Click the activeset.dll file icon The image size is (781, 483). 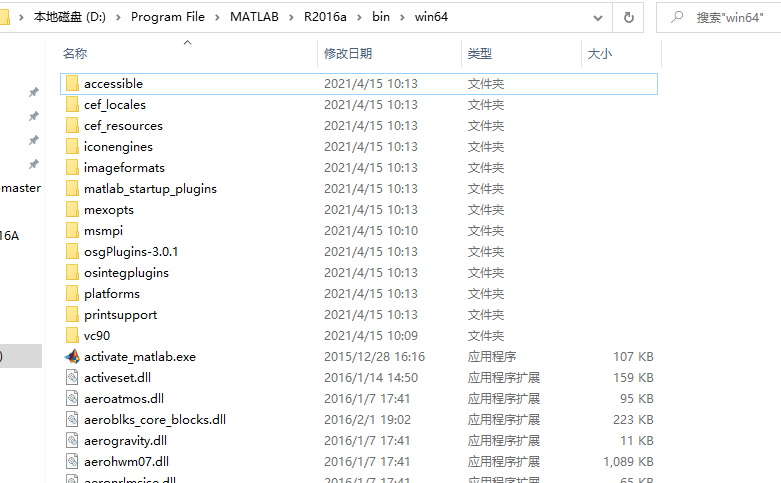click(72, 377)
